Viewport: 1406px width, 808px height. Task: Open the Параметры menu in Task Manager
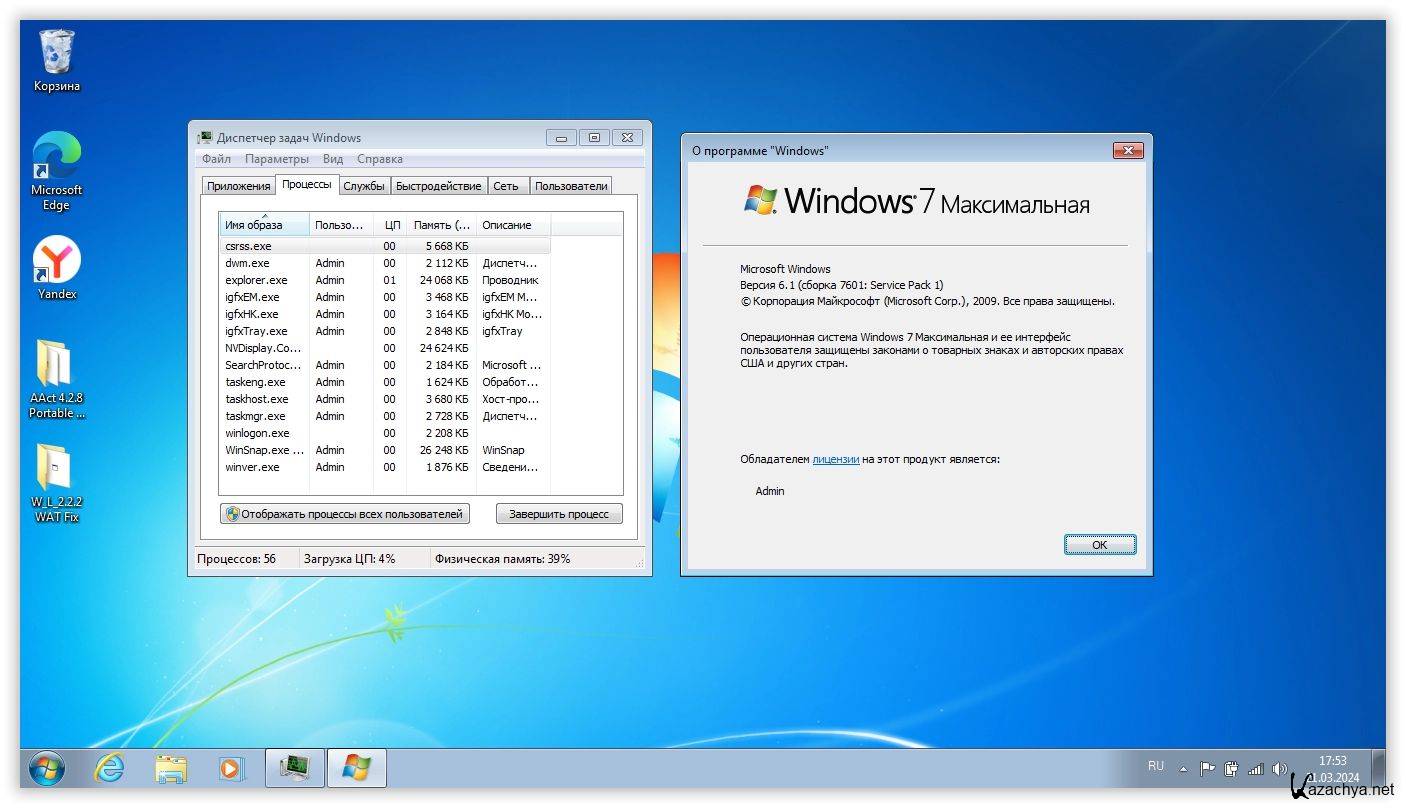pos(277,159)
